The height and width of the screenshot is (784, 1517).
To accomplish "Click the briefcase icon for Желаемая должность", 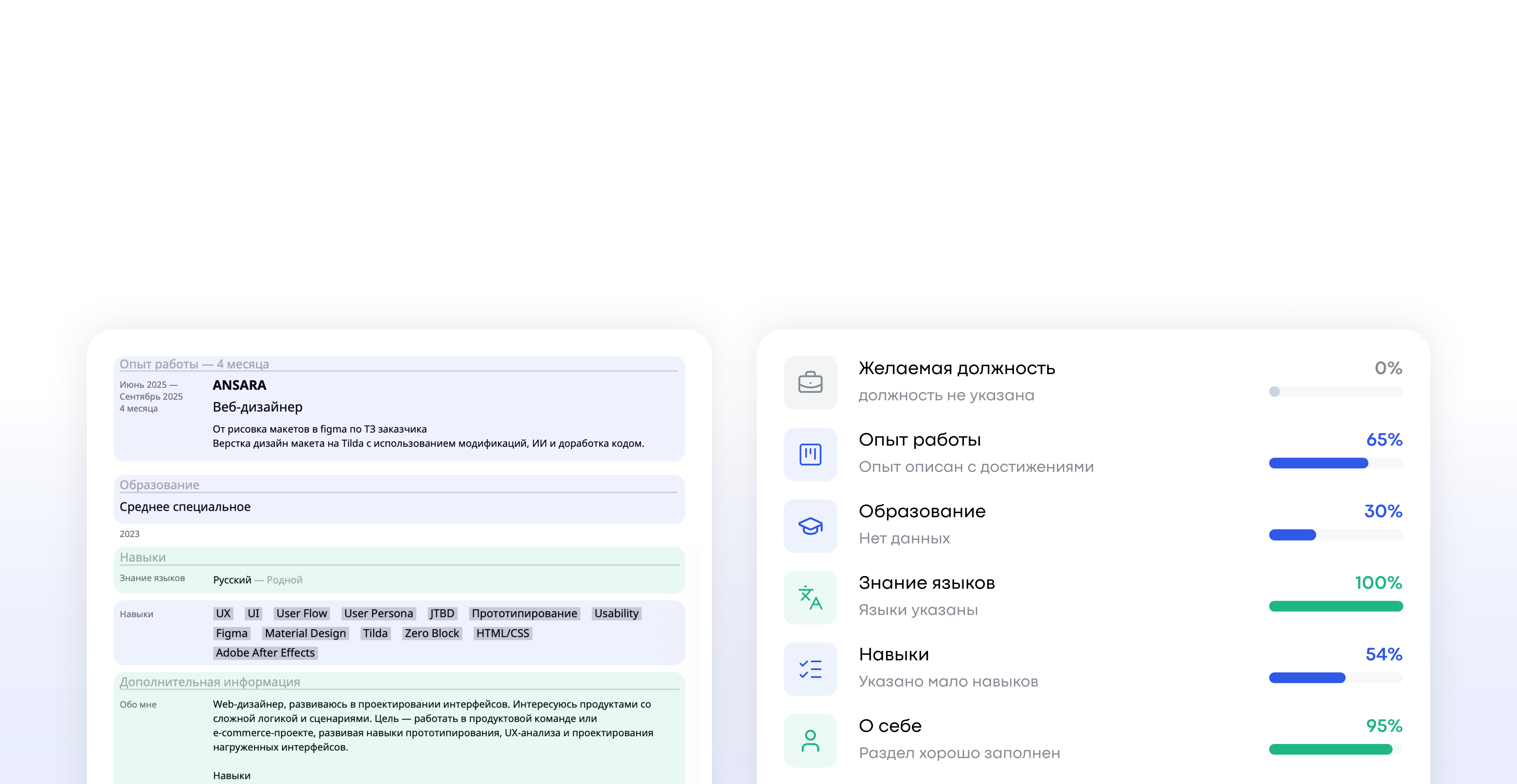I will (810, 382).
